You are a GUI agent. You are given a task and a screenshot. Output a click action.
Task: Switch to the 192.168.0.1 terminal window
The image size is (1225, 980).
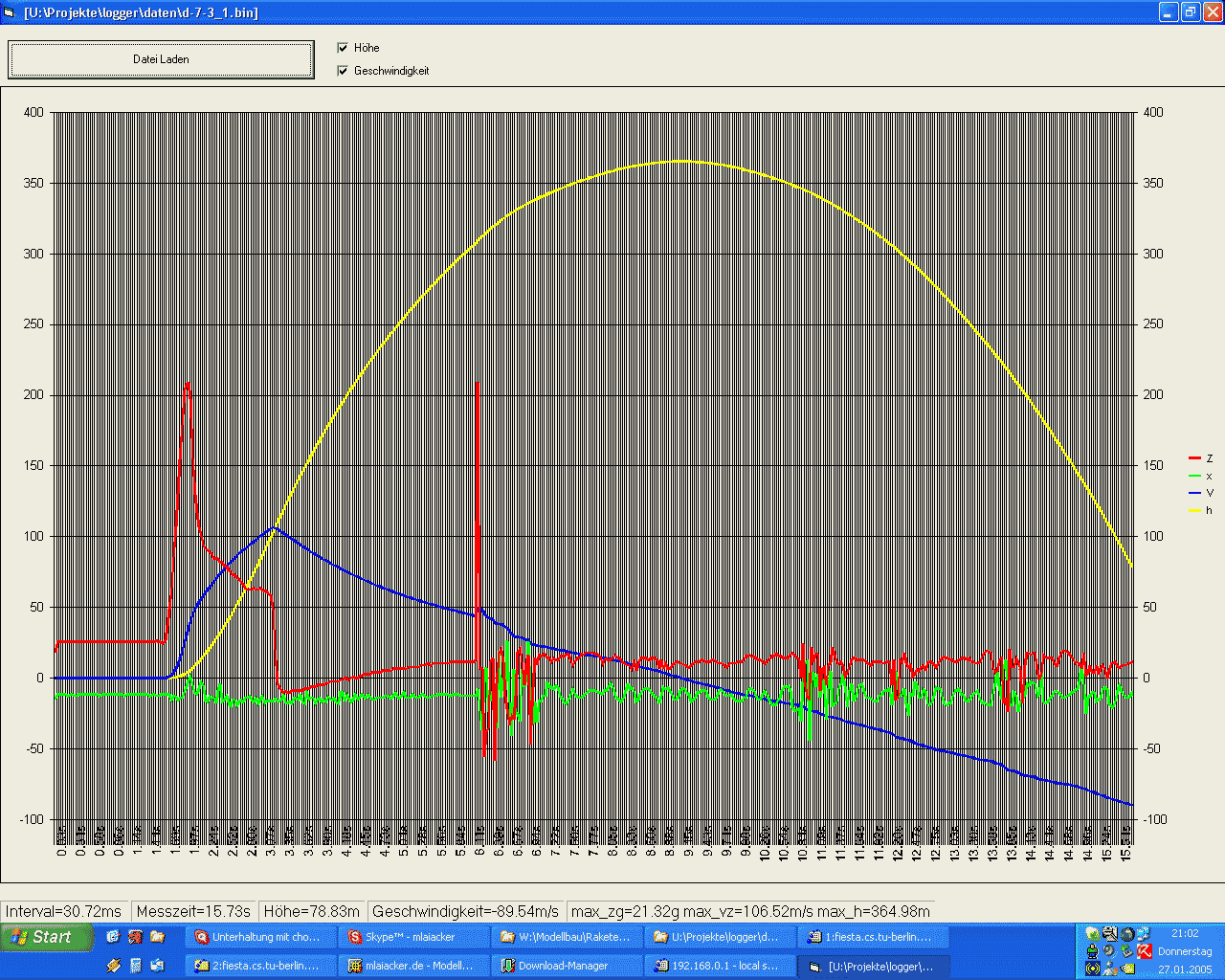pyautogui.click(x=720, y=966)
